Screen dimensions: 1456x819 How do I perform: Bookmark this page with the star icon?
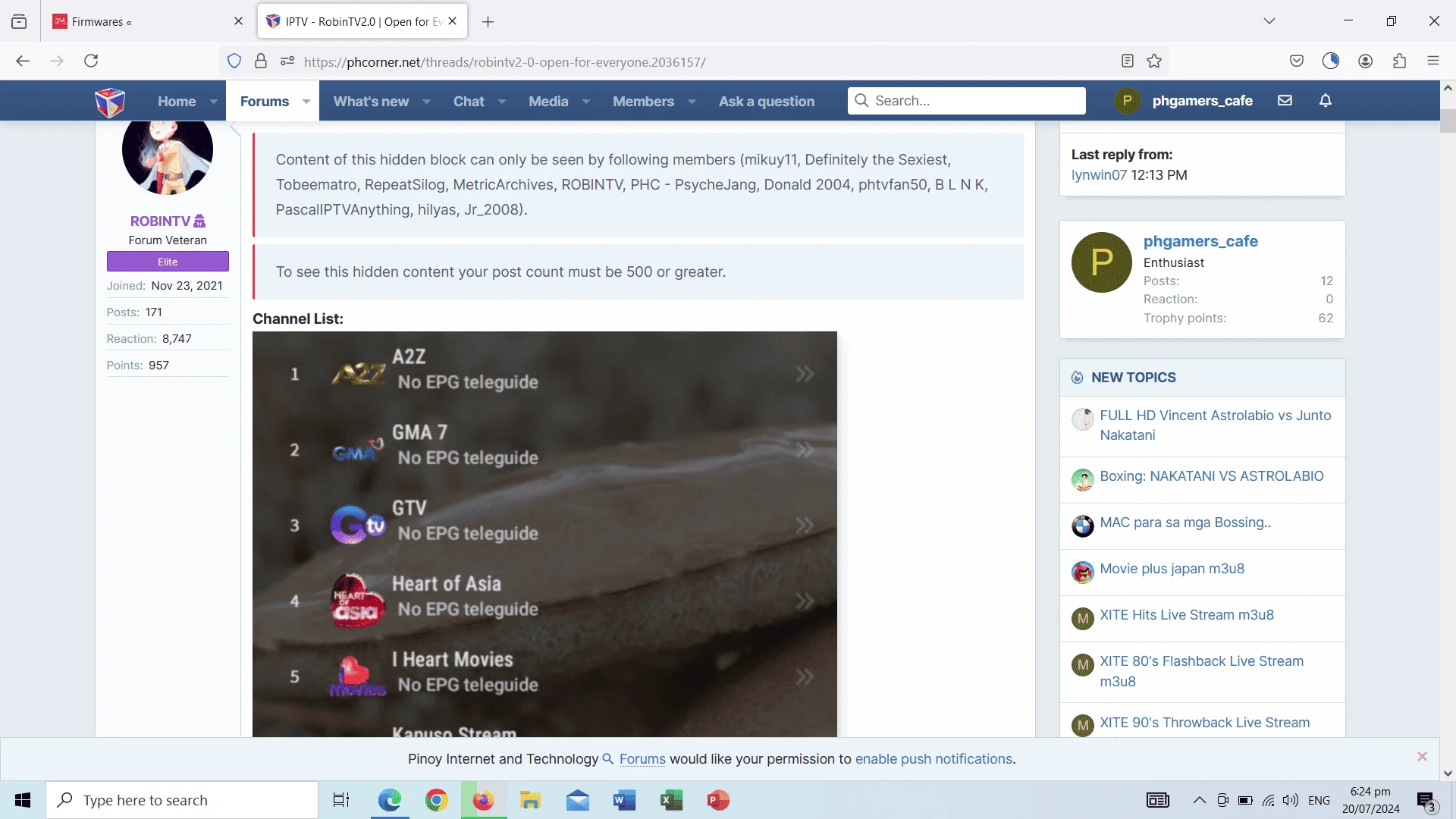tap(1154, 61)
